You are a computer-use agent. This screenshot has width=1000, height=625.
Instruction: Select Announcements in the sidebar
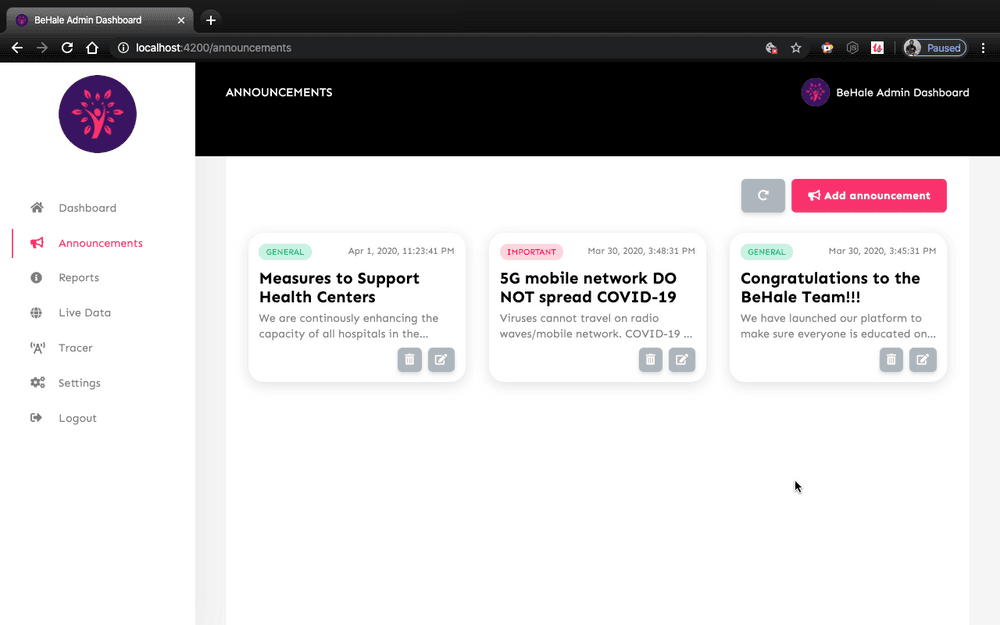tap(100, 243)
